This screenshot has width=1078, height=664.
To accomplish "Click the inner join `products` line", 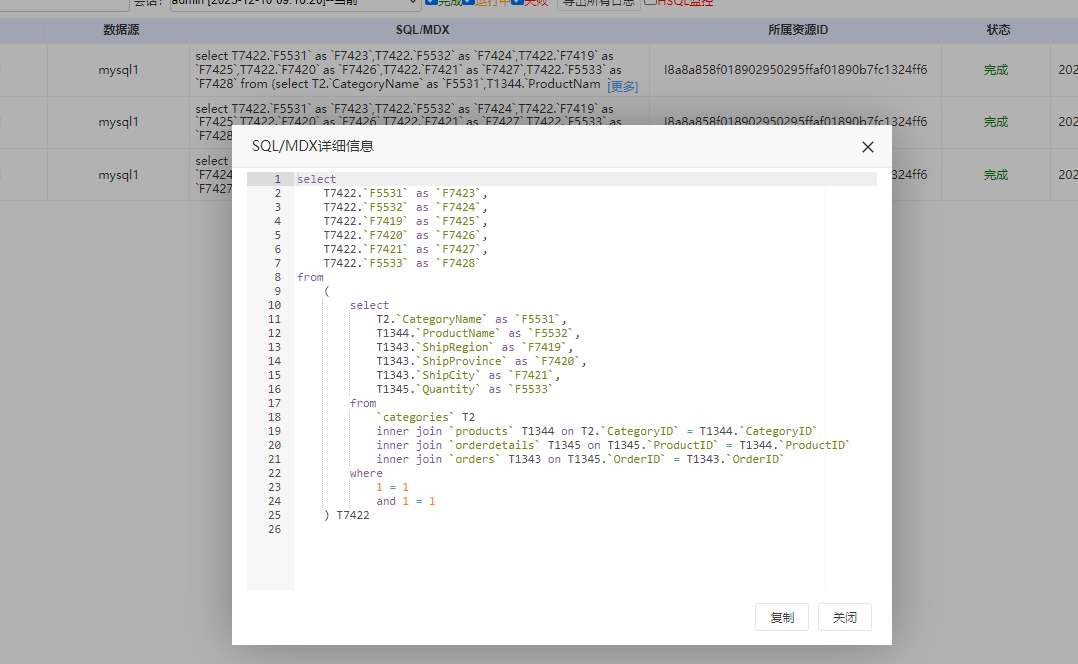I will pyautogui.click(x=597, y=431).
